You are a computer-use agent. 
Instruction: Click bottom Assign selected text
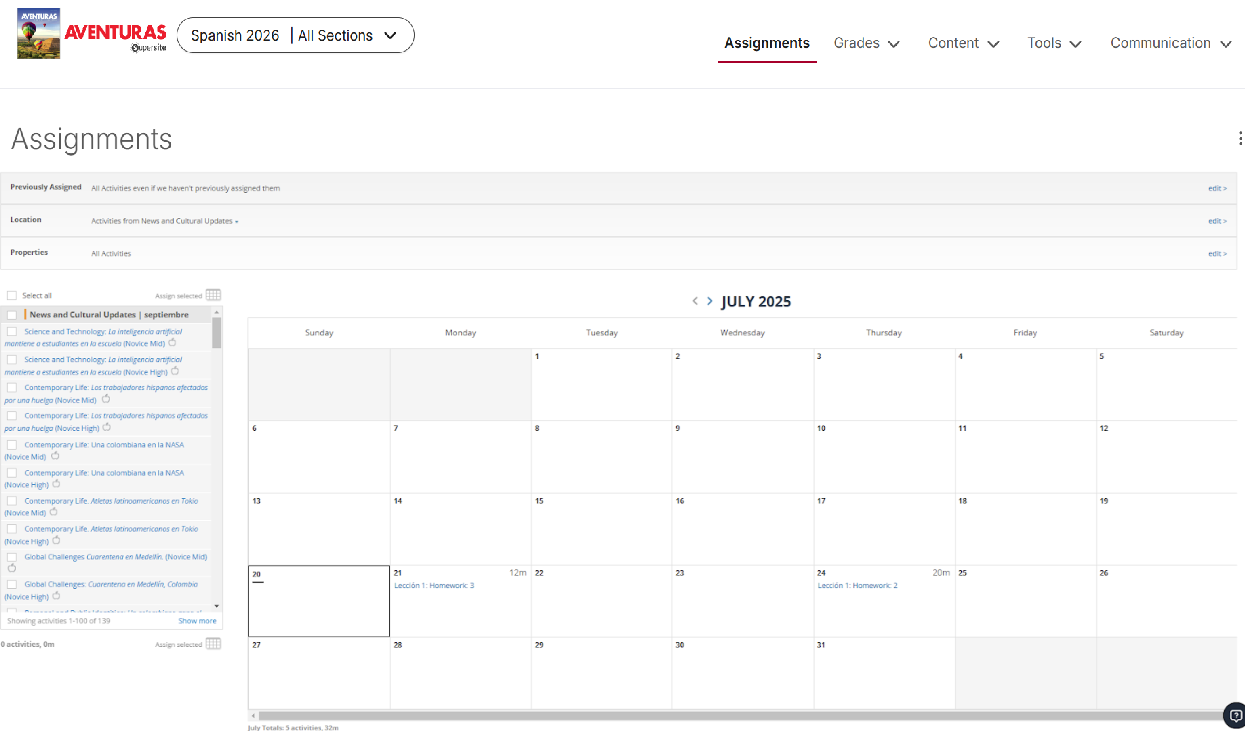coord(178,645)
